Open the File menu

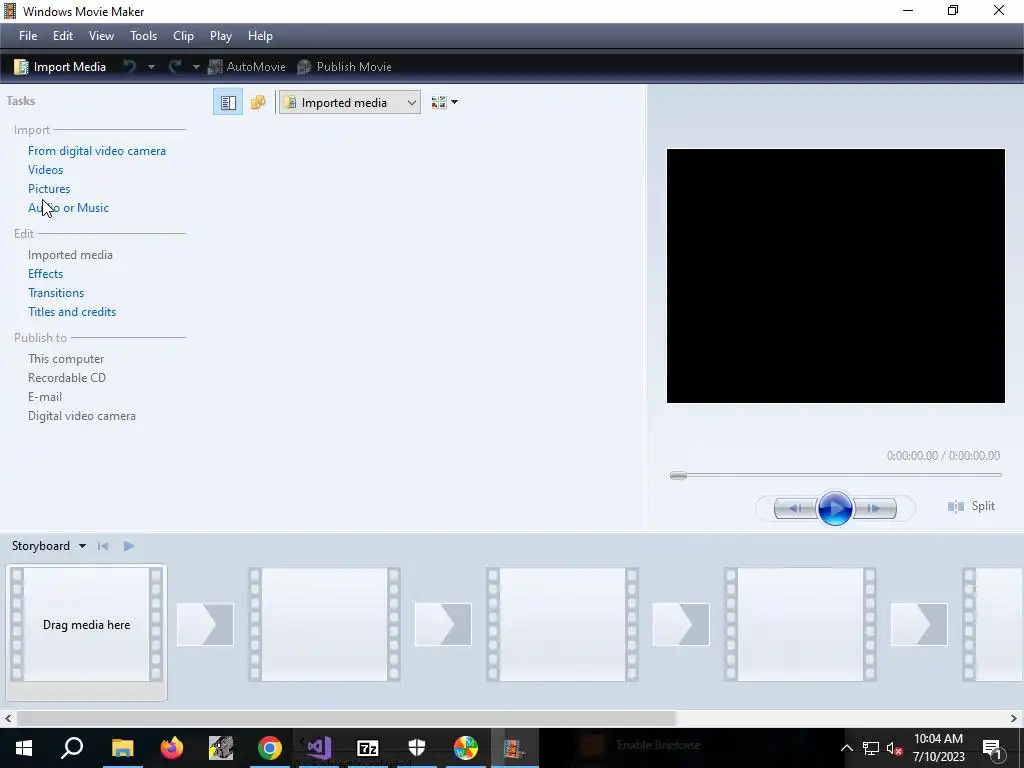[28, 36]
